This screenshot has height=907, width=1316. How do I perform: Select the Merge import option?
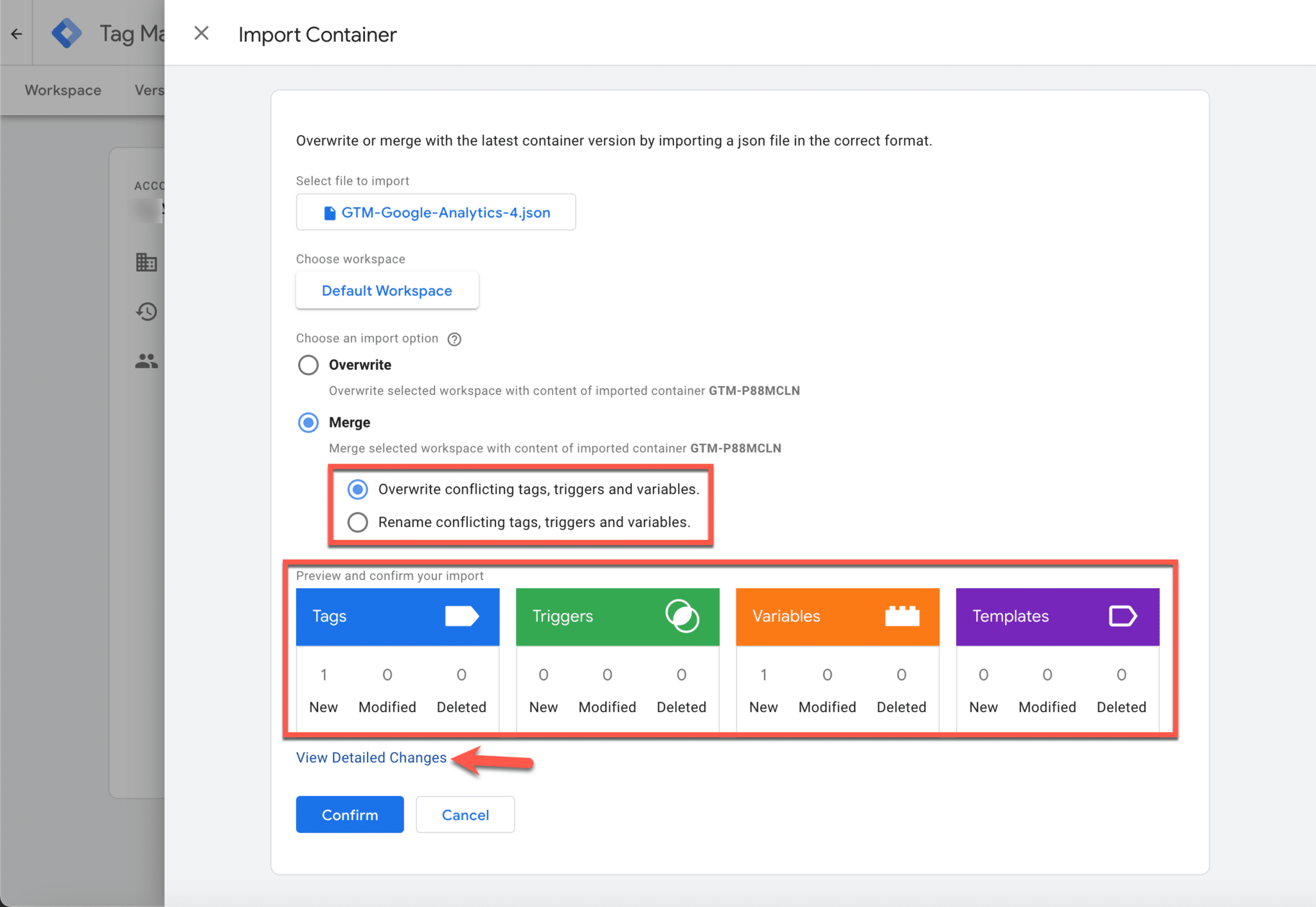[x=308, y=422]
